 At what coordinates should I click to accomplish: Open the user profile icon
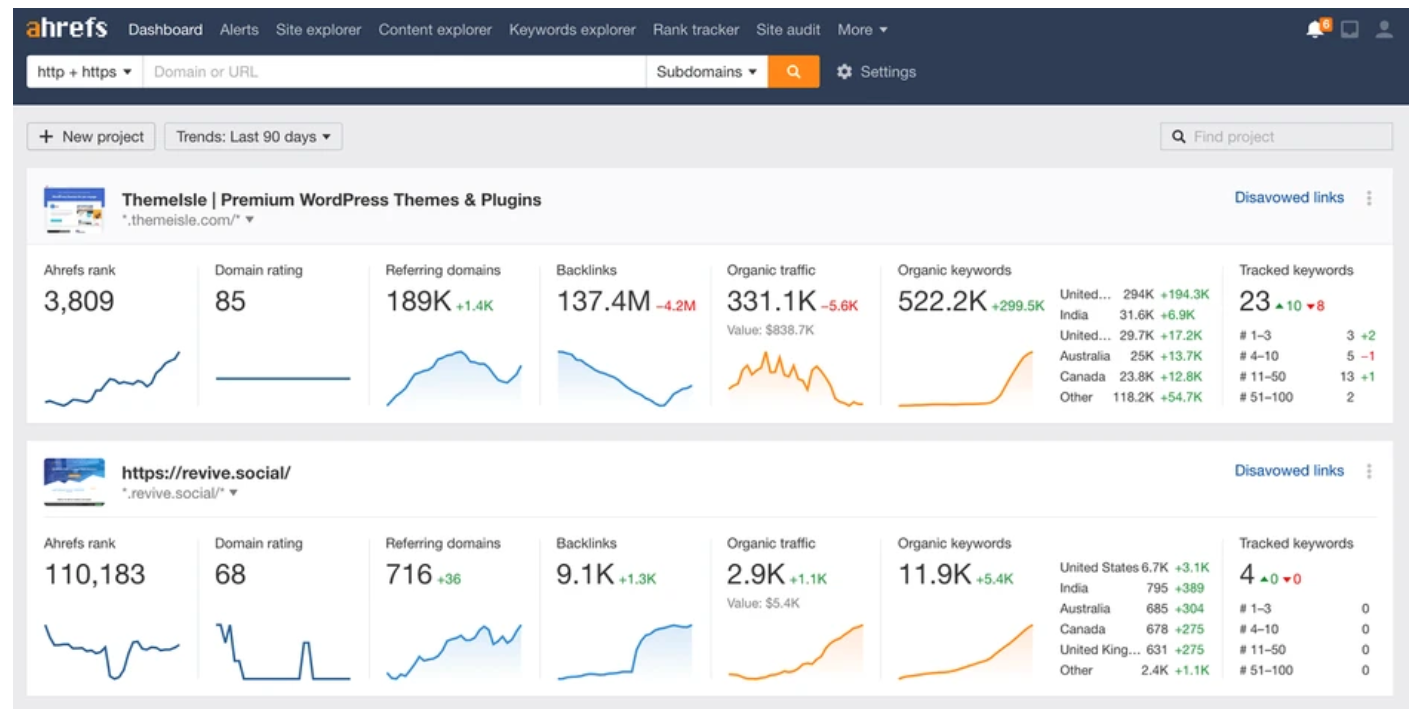(1385, 29)
